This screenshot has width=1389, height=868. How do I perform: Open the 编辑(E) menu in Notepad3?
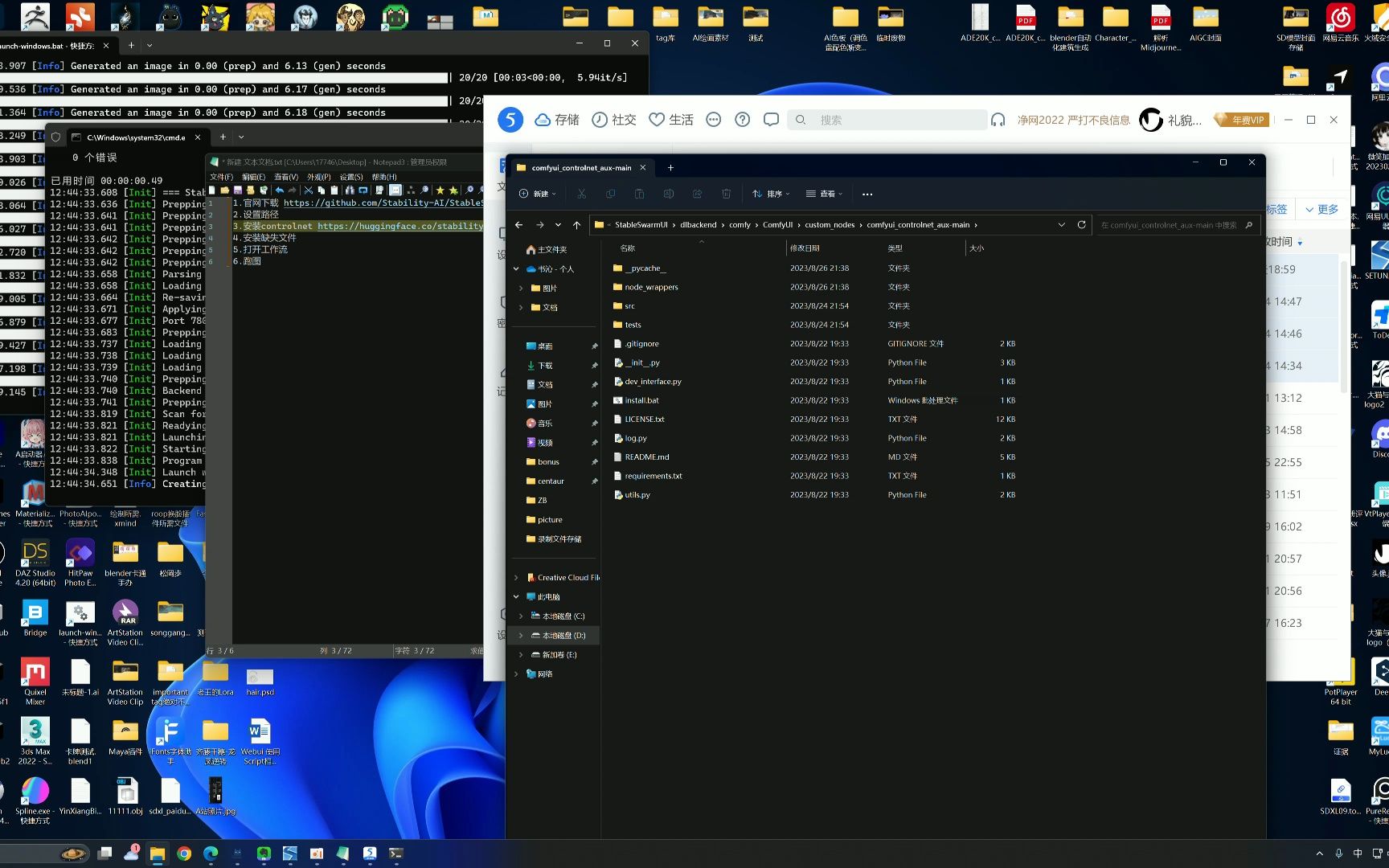[x=253, y=177]
